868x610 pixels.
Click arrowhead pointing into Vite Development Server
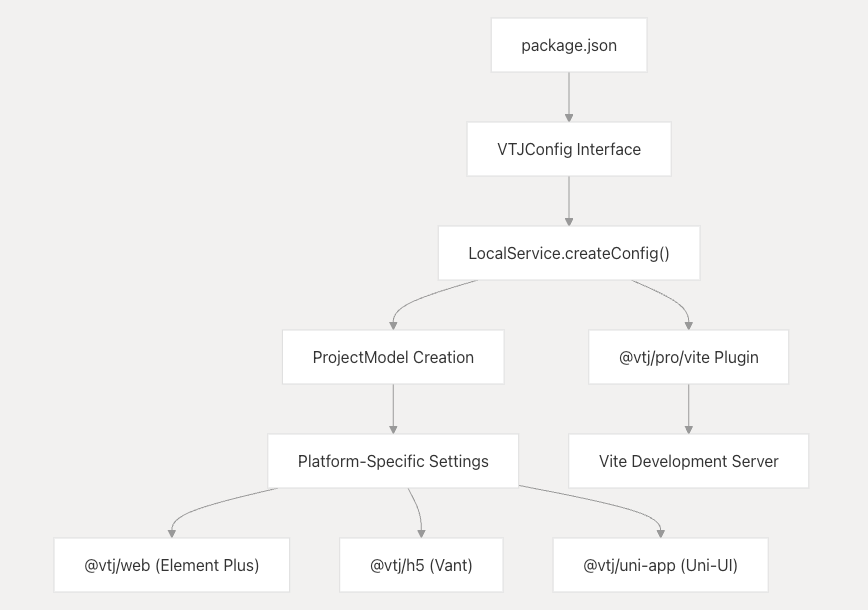pyautogui.click(x=689, y=430)
